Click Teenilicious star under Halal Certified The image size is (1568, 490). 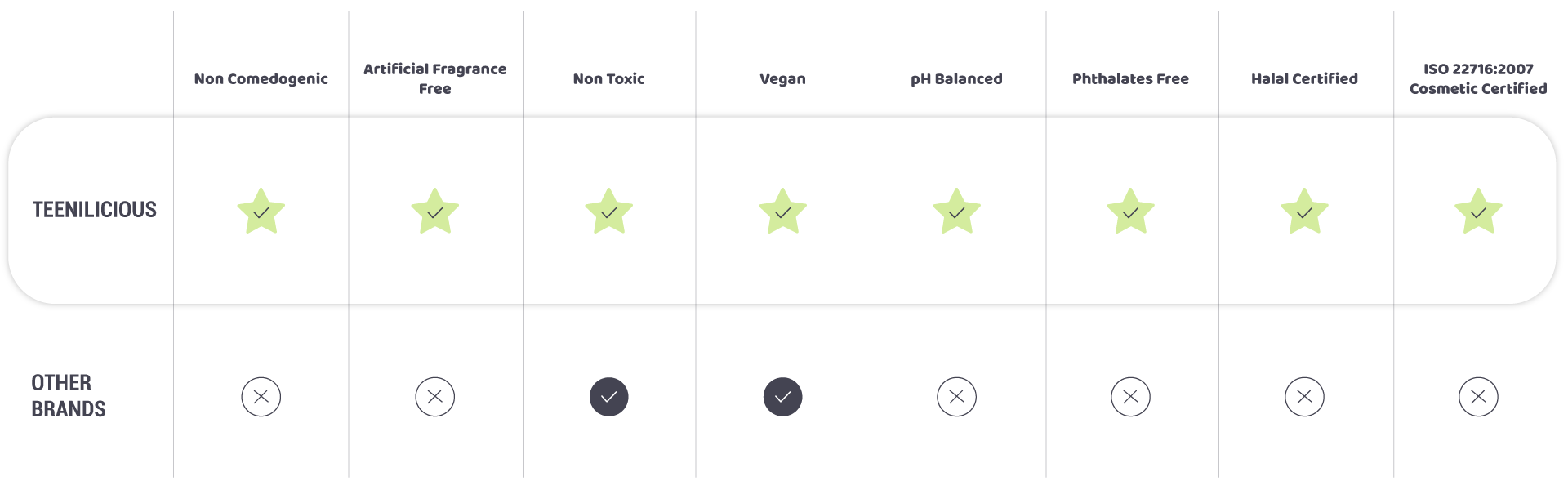(1305, 212)
